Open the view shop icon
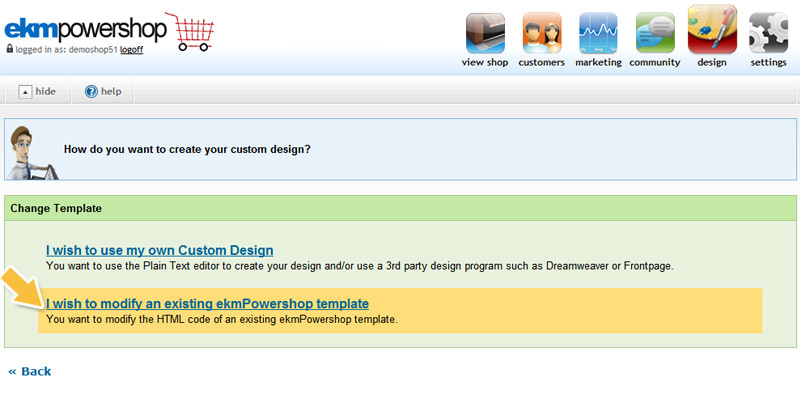The image size is (800, 395). 485,33
